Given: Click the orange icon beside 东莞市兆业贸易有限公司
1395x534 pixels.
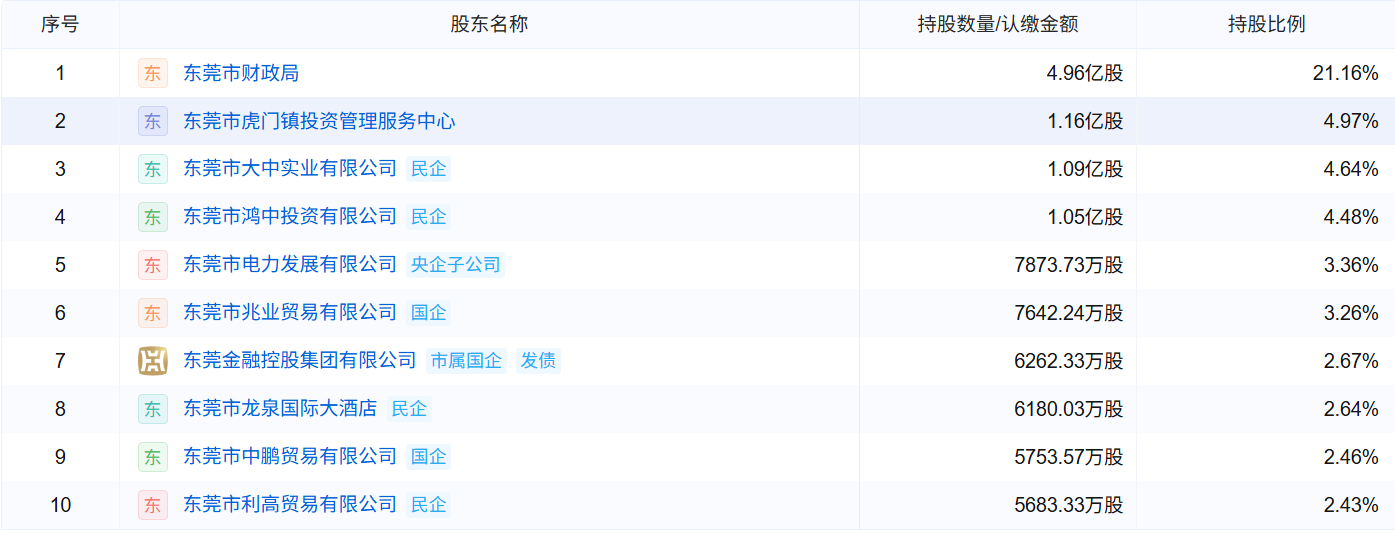Looking at the screenshot, I should click(153, 313).
